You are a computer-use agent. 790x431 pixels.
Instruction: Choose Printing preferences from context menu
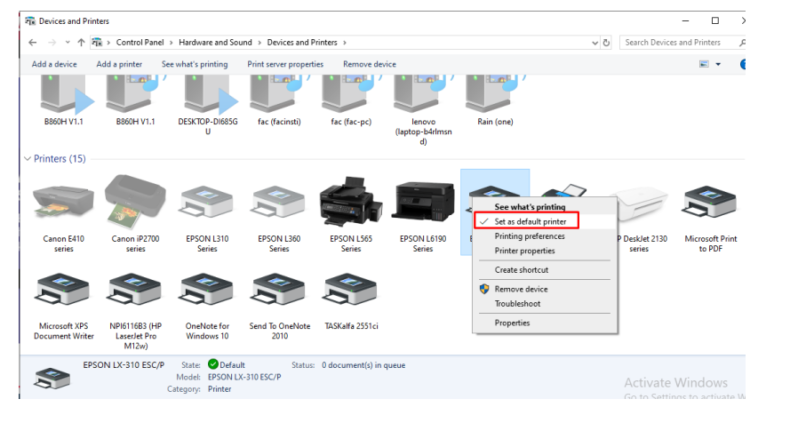[x=529, y=237]
